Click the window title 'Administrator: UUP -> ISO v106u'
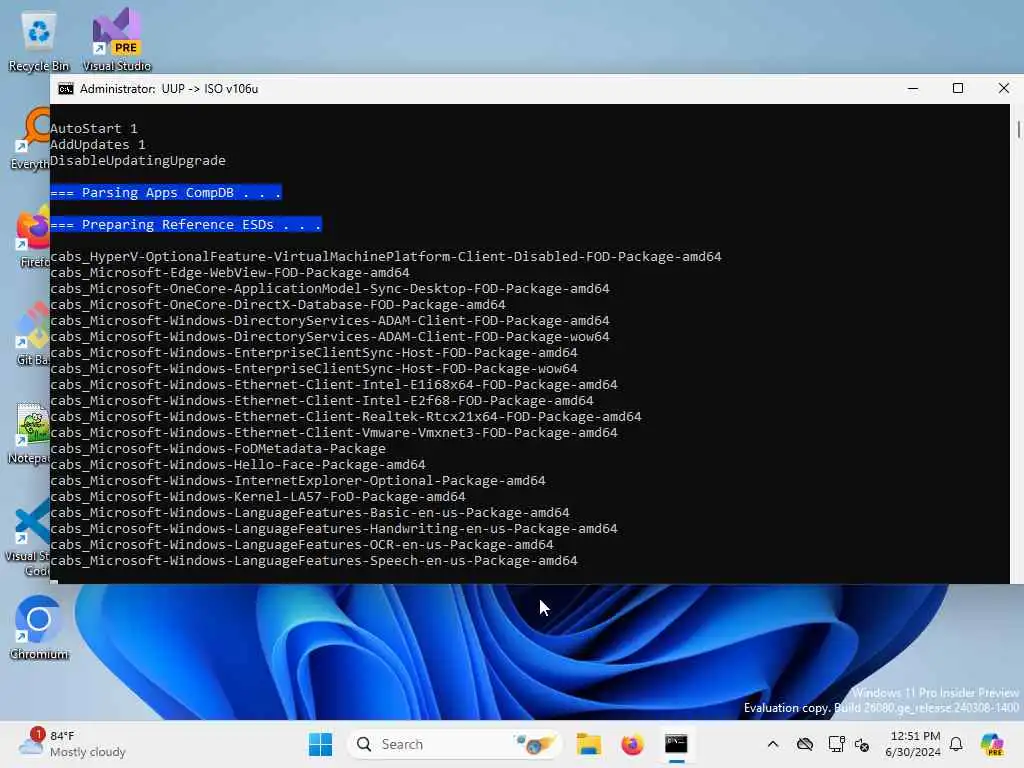The height and width of the screenshot is (768, 1024). point(168,89)
